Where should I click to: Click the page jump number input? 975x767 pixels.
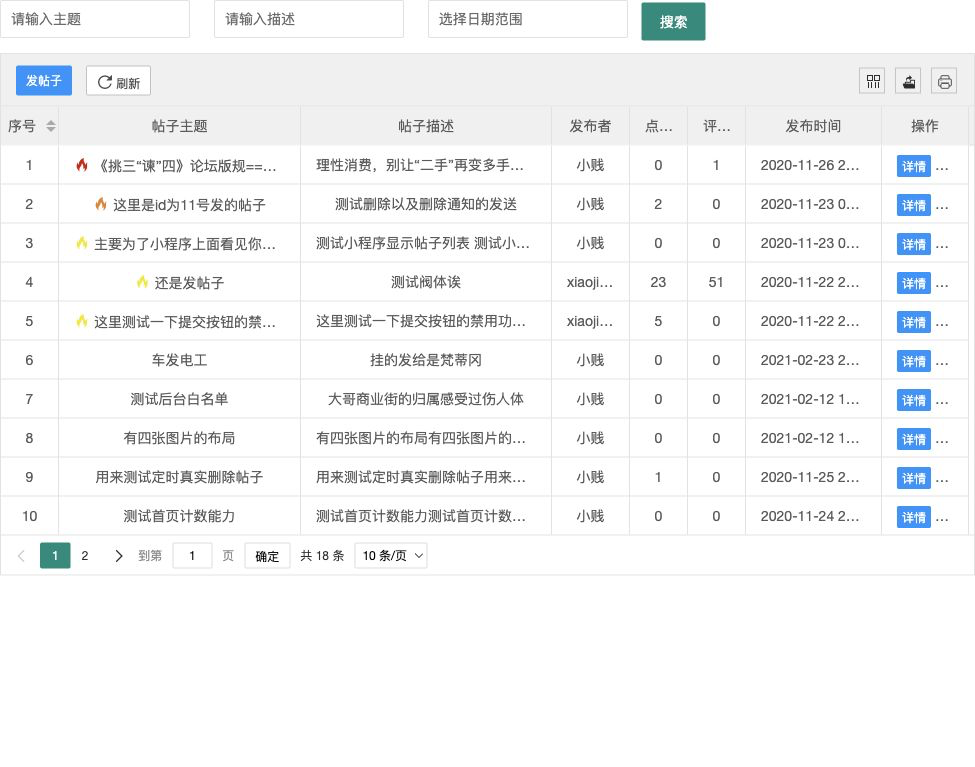click(x=192, y=555)
